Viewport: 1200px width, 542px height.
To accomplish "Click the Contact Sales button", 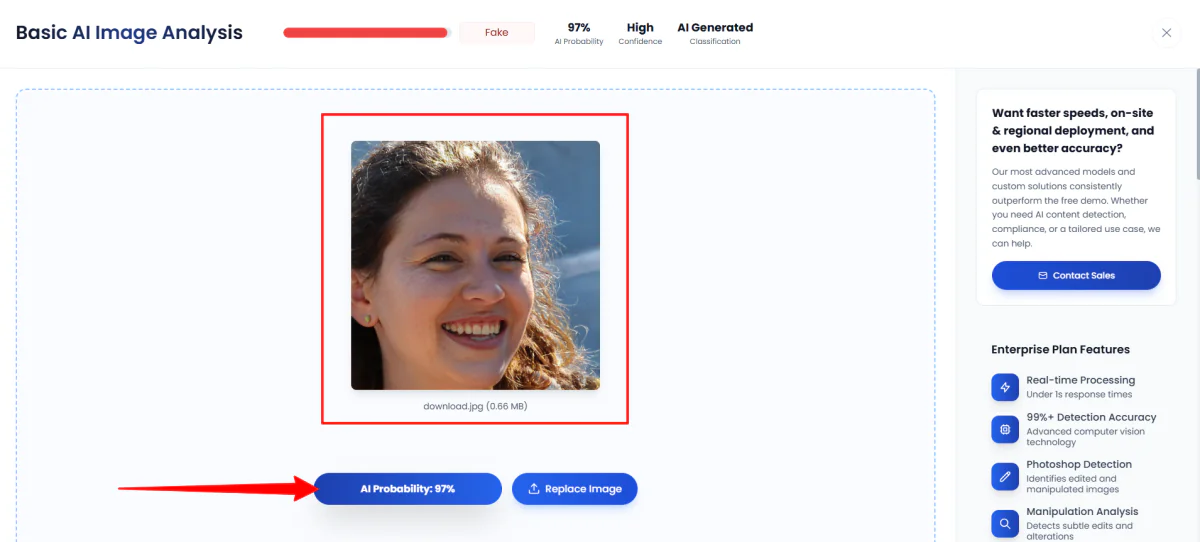I will tap(1076, 275).
